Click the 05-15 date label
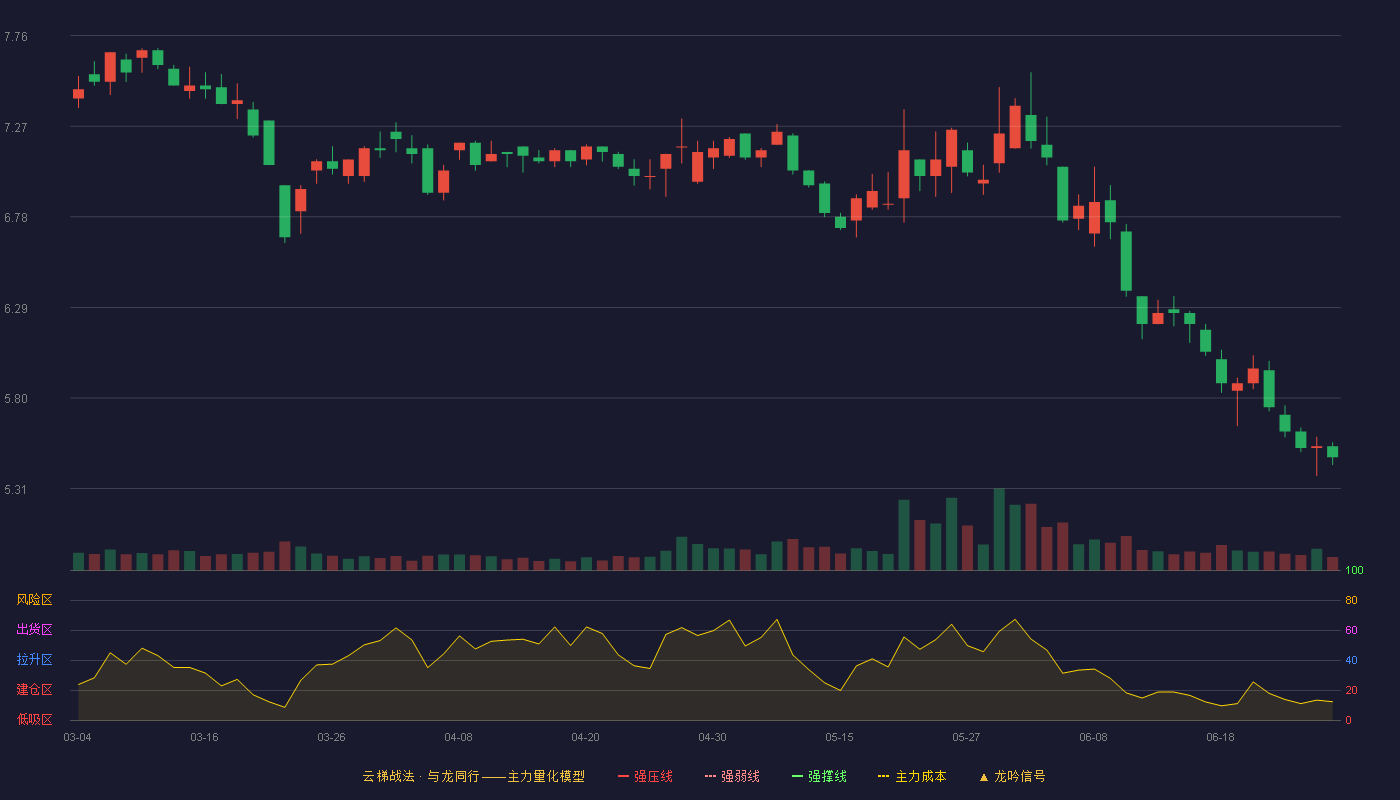Viewport: 1400px width, 800px height. (839, 737)
